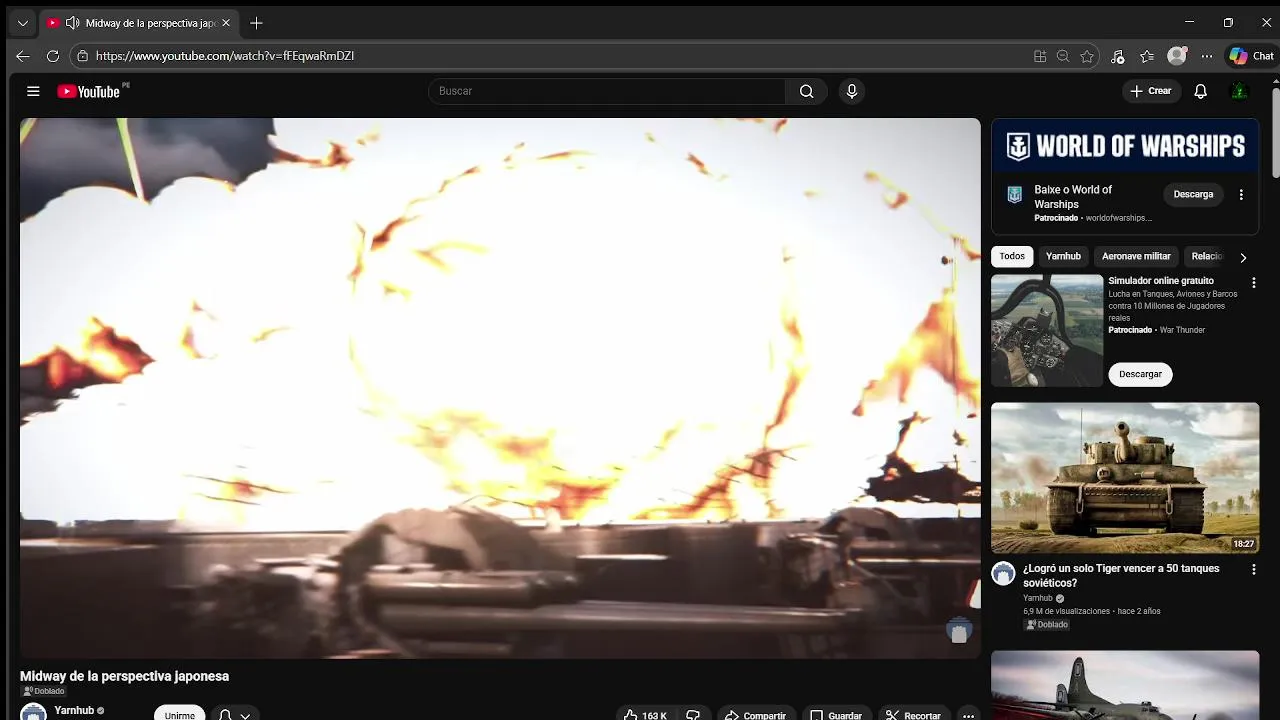Open the YouTube hamburger guide menu
Image resolution: width=1280 pixels, height=720 pixels.
click(33, 91)
